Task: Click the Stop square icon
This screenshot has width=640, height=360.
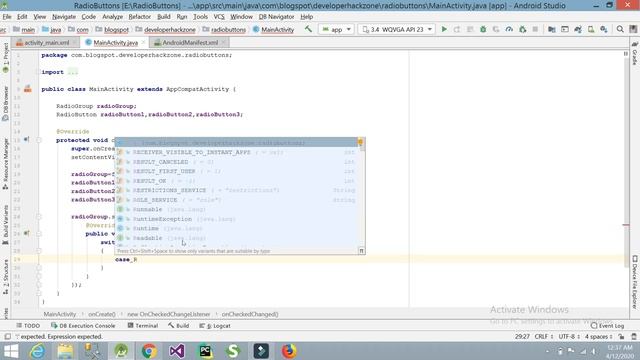Action: coord(535,29)
